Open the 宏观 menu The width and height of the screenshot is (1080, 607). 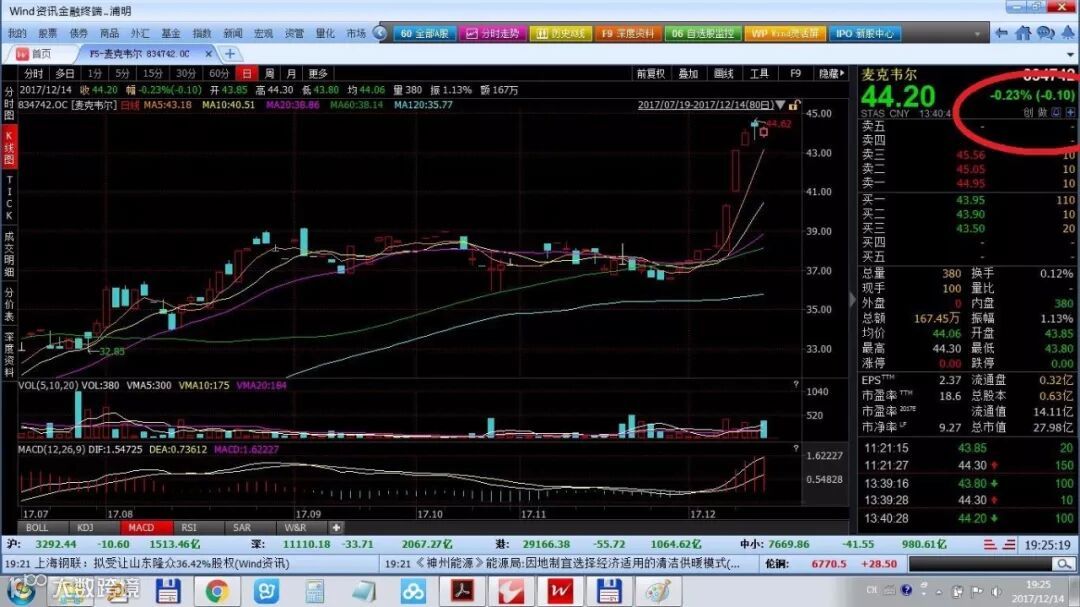point(263,33)
